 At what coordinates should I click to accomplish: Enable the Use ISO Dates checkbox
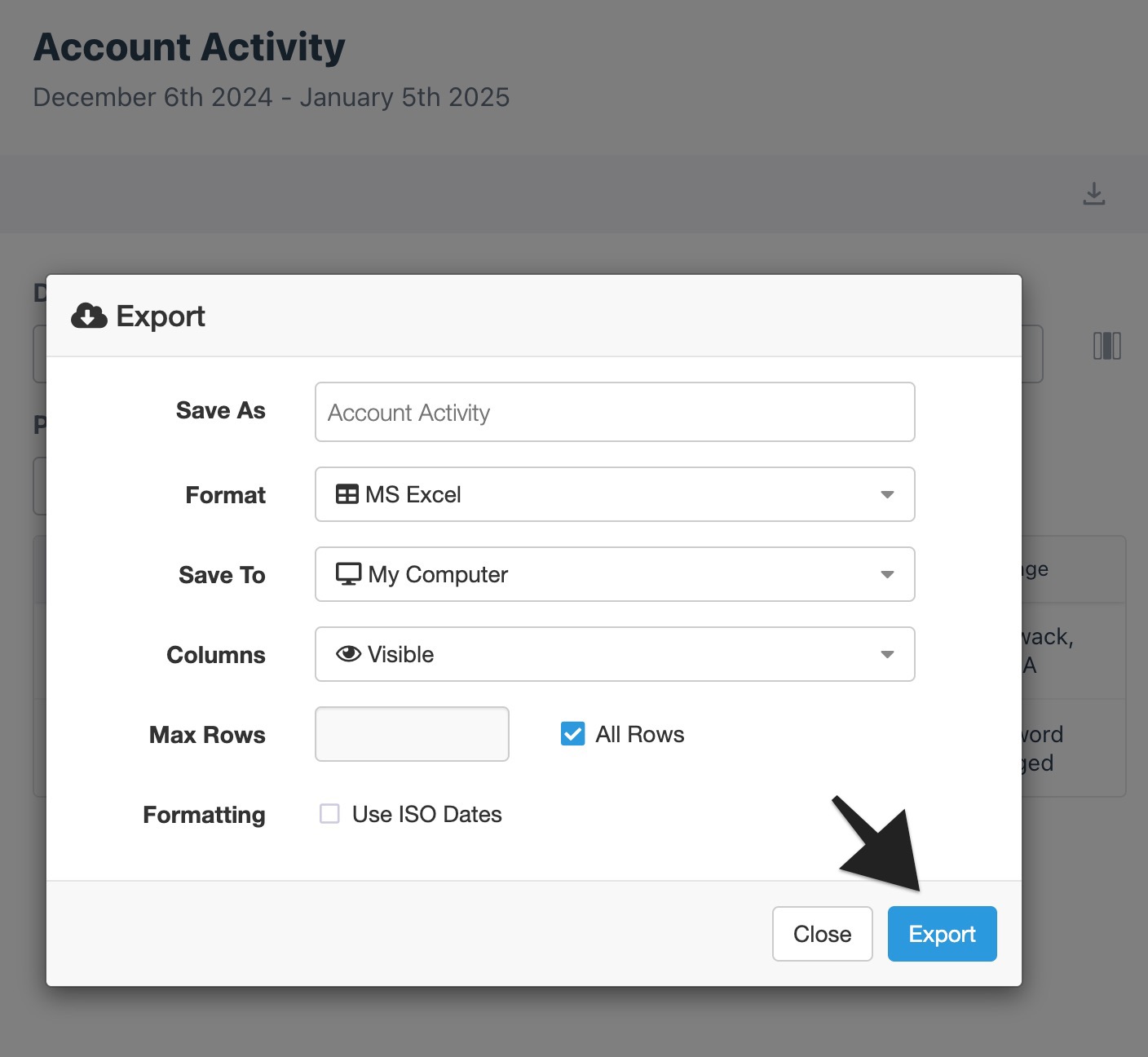point(329,814)
